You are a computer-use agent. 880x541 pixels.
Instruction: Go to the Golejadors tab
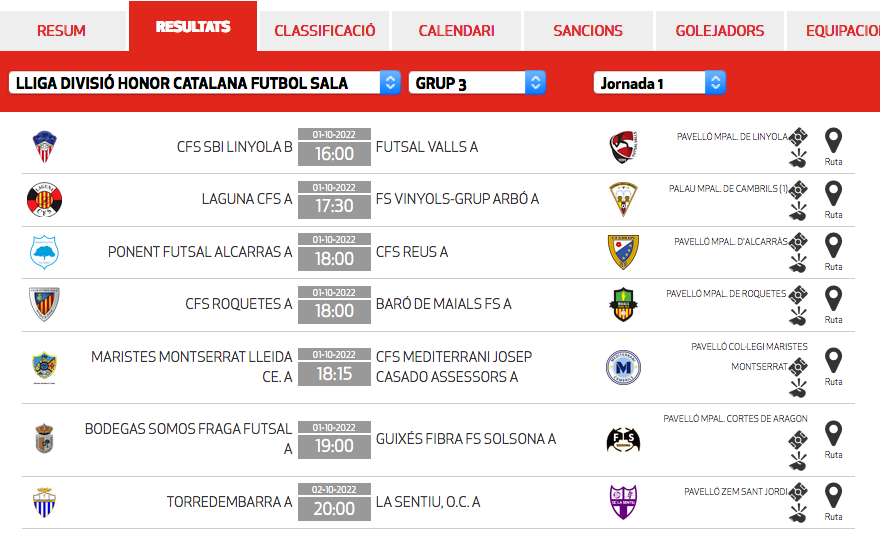(720, 30)
